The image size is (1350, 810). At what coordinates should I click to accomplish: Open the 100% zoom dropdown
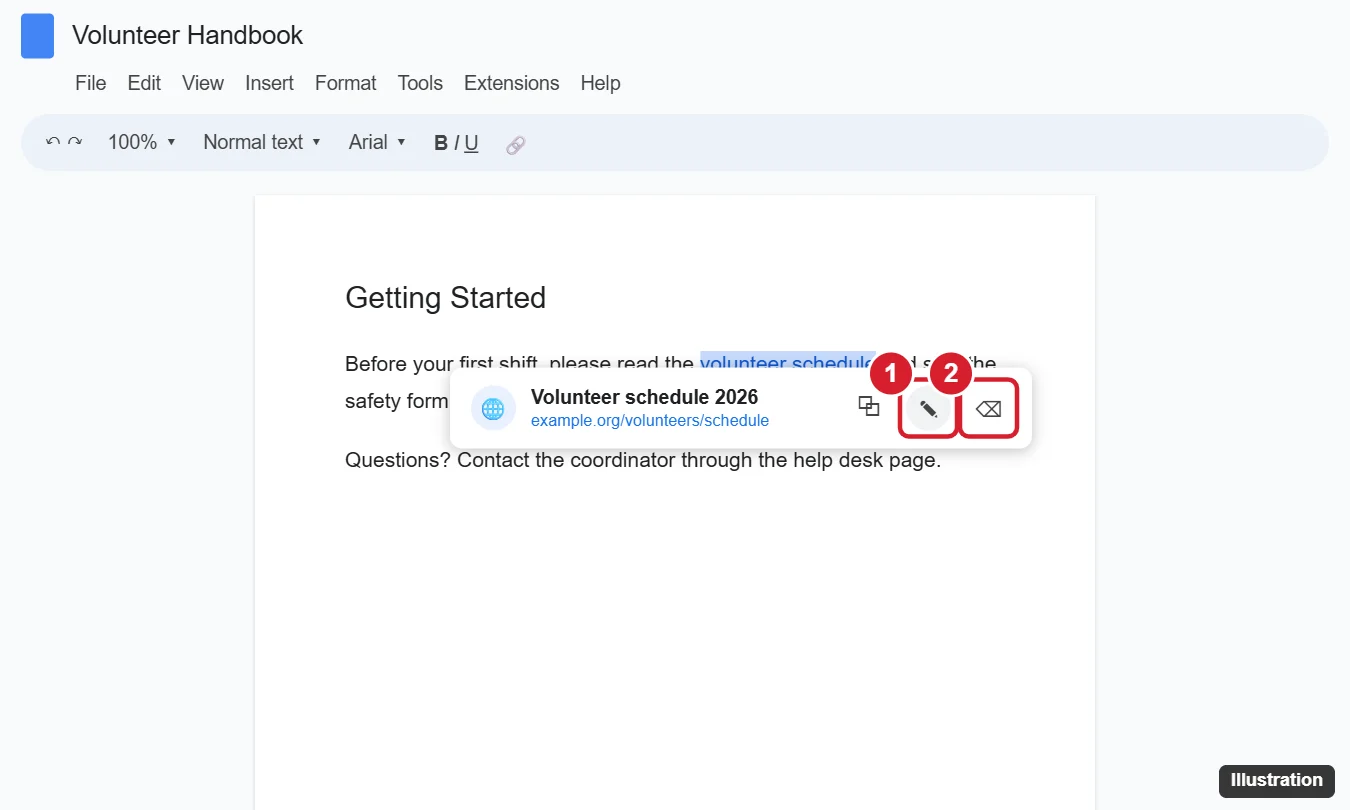[142, 142]
